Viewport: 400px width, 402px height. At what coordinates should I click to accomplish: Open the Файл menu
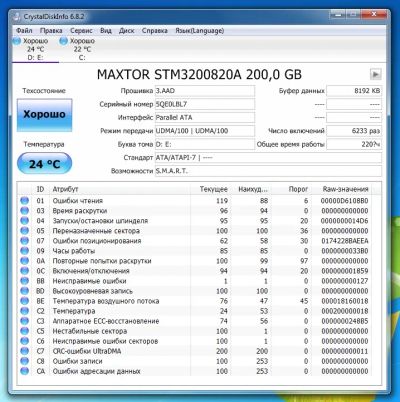click(24, 31)
